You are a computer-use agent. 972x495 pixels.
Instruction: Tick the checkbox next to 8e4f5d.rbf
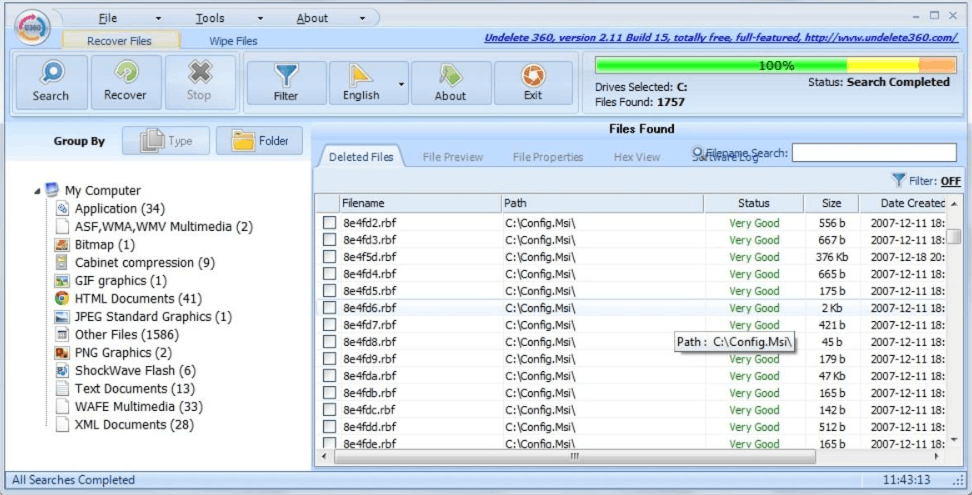pos(329,256)
